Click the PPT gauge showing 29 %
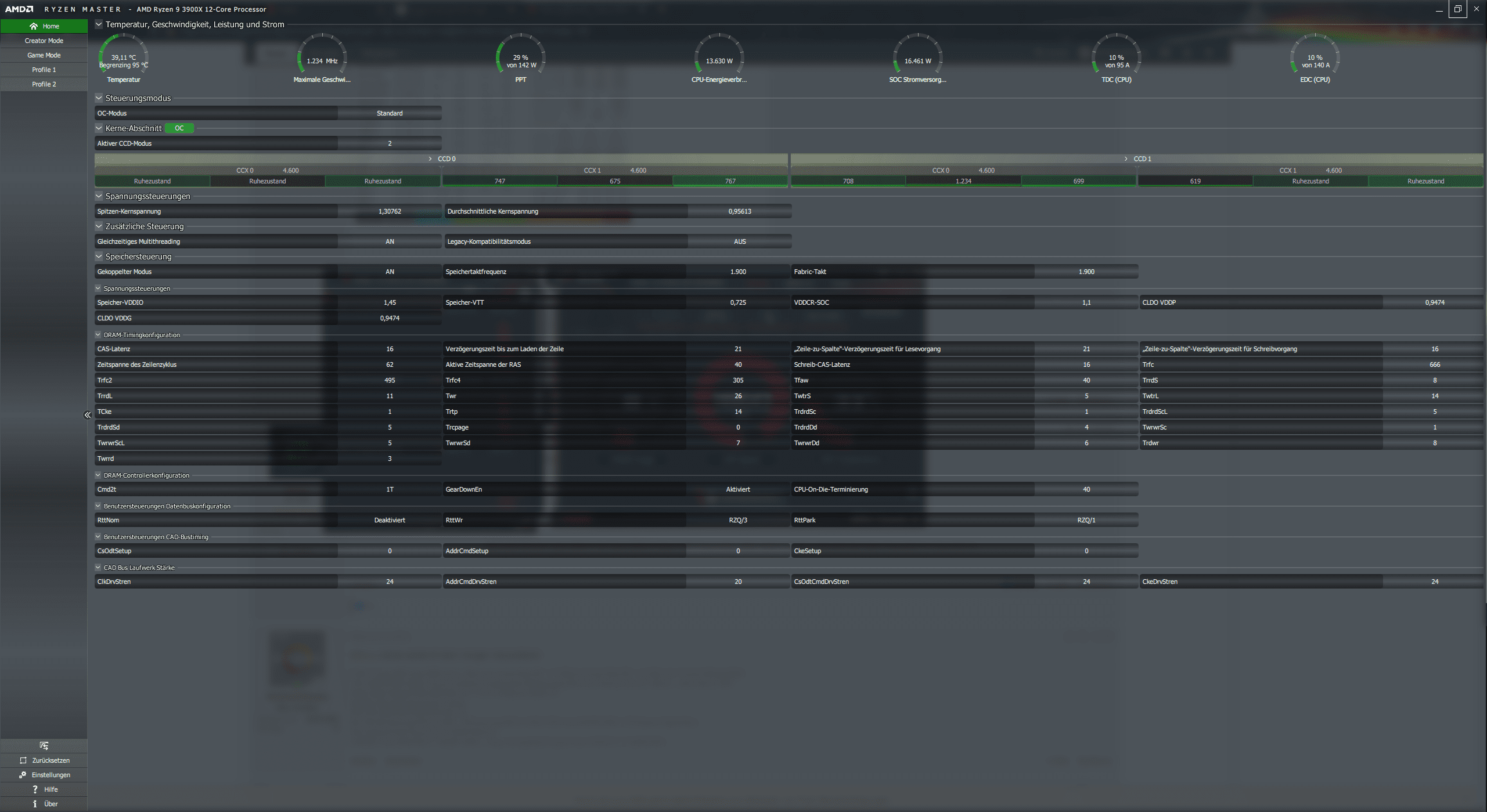Viewport: 1487px width, 812px height. (x=521, y=57)
